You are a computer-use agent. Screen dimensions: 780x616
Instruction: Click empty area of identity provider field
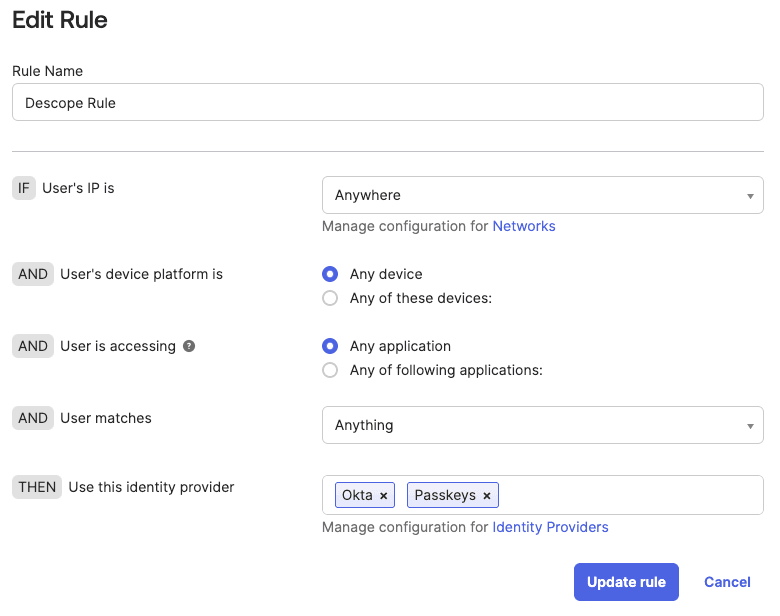point(630,495)
